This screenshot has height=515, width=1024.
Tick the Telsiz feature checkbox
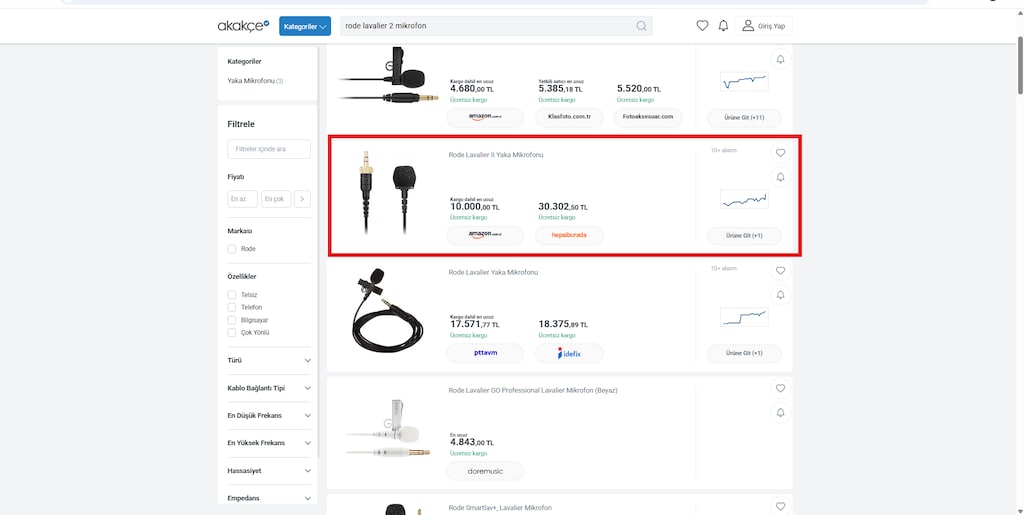tap(232, 295)
